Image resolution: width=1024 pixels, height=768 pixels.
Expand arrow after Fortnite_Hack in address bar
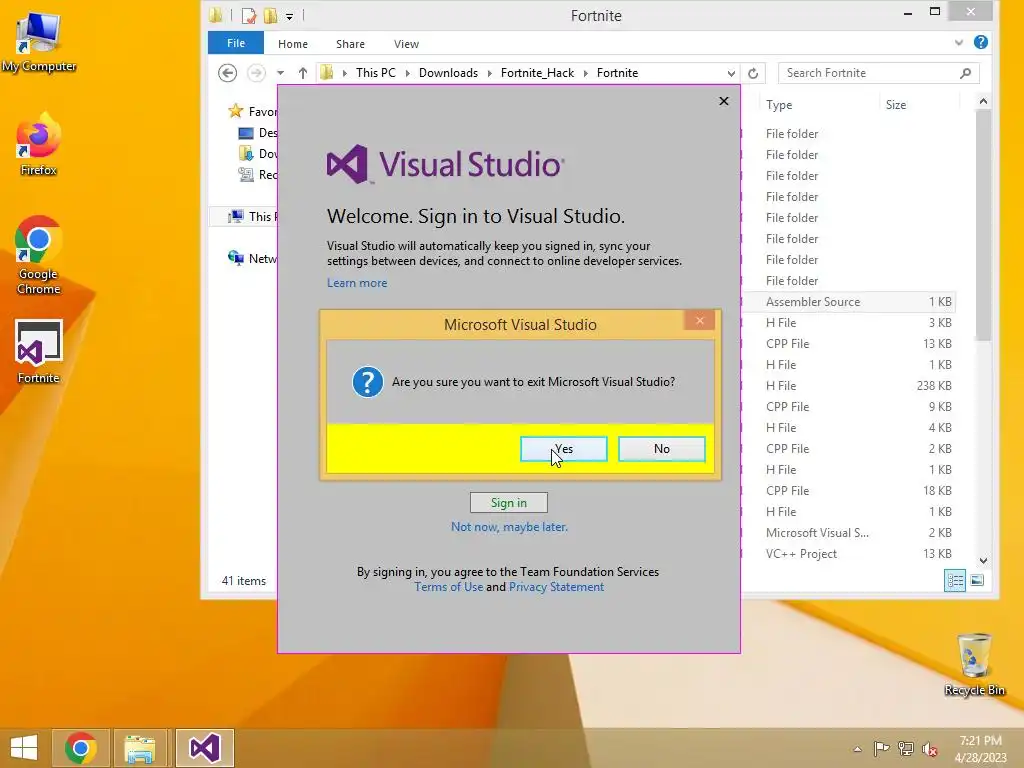(x=585, y=73)
